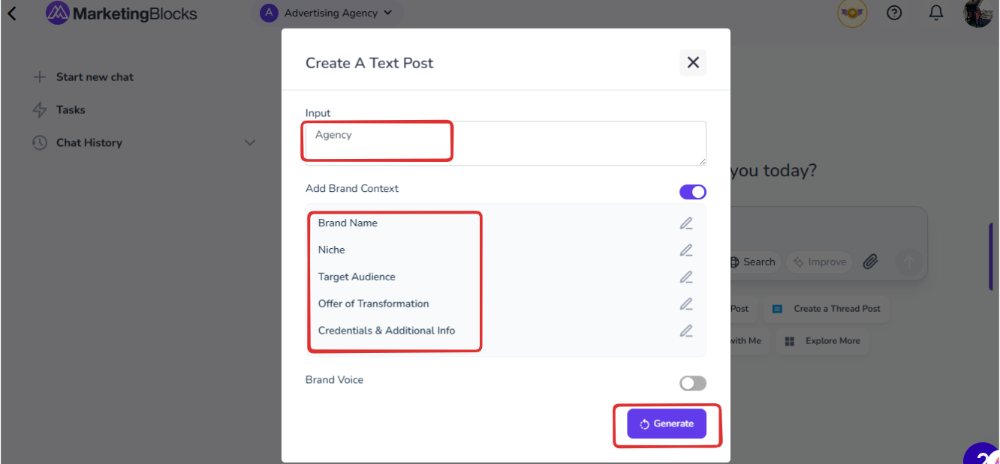Viewport: 1000px width, 464px height.
Task: Click the paperclip attachment icon
Action: click(870, 262)
